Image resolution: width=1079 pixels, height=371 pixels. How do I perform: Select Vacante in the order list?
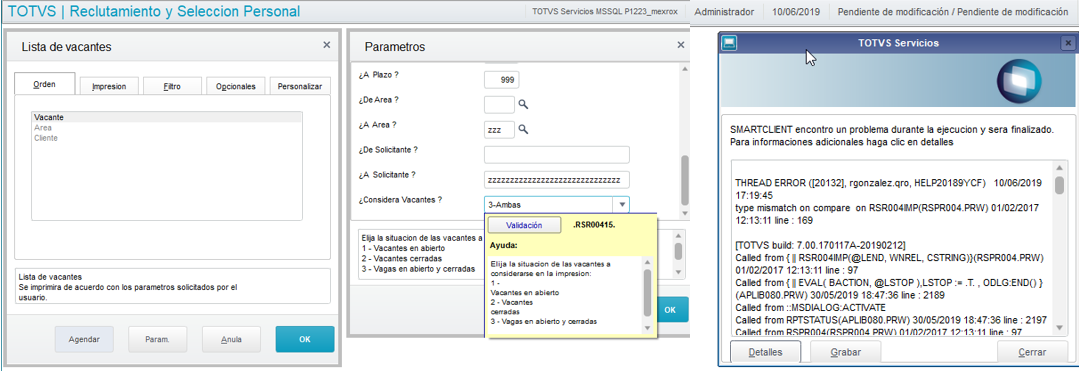pyautogui.click(x=167, y=118)
